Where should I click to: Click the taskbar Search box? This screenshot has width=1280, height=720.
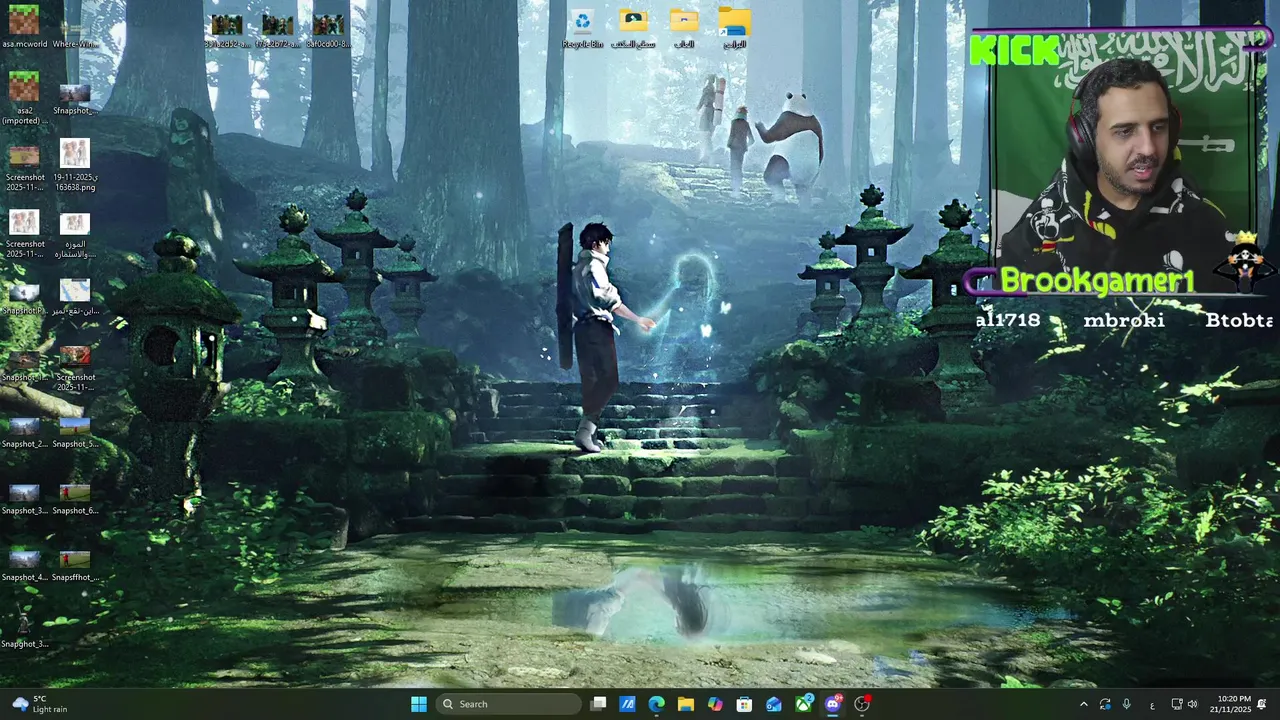point(510,704)
